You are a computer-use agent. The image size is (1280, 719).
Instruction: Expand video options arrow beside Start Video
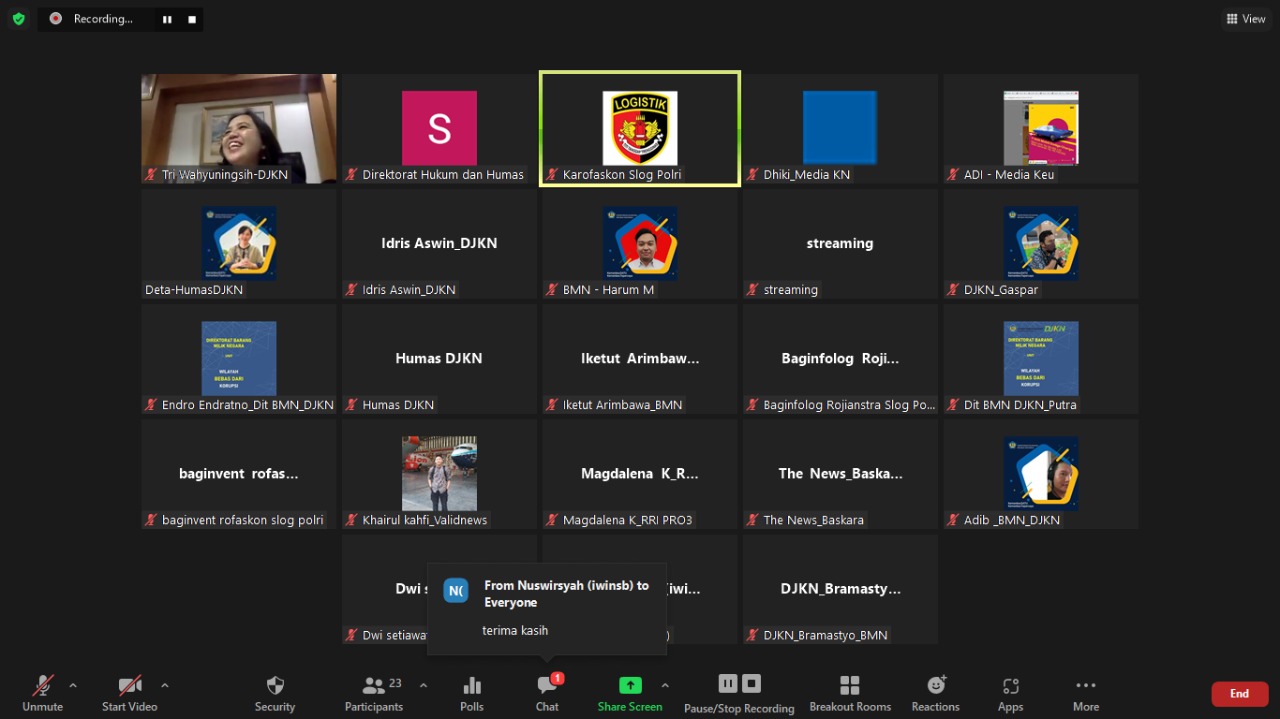point(164,686)
